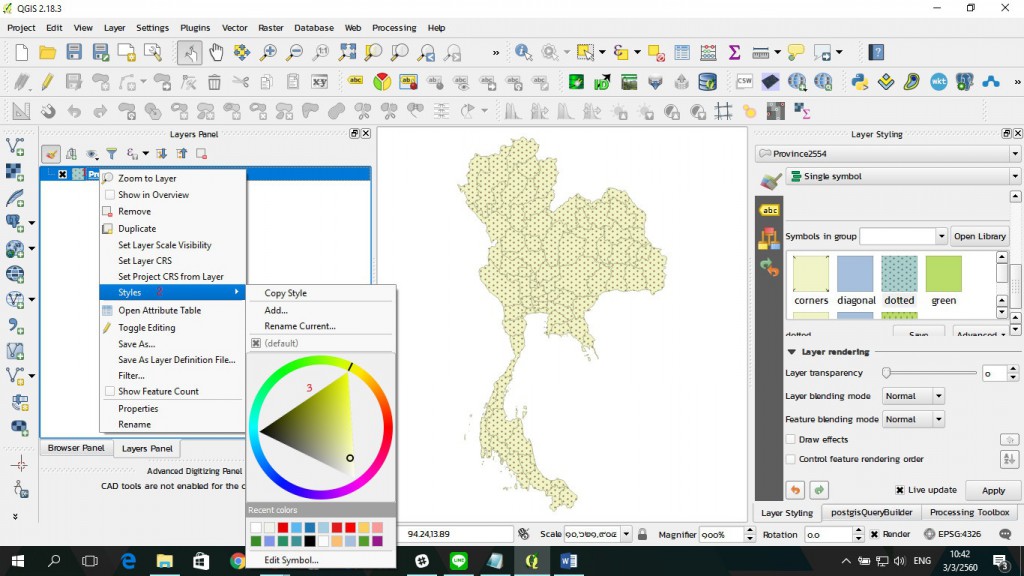Select the Pan Map hand tool

click(215, 52)
